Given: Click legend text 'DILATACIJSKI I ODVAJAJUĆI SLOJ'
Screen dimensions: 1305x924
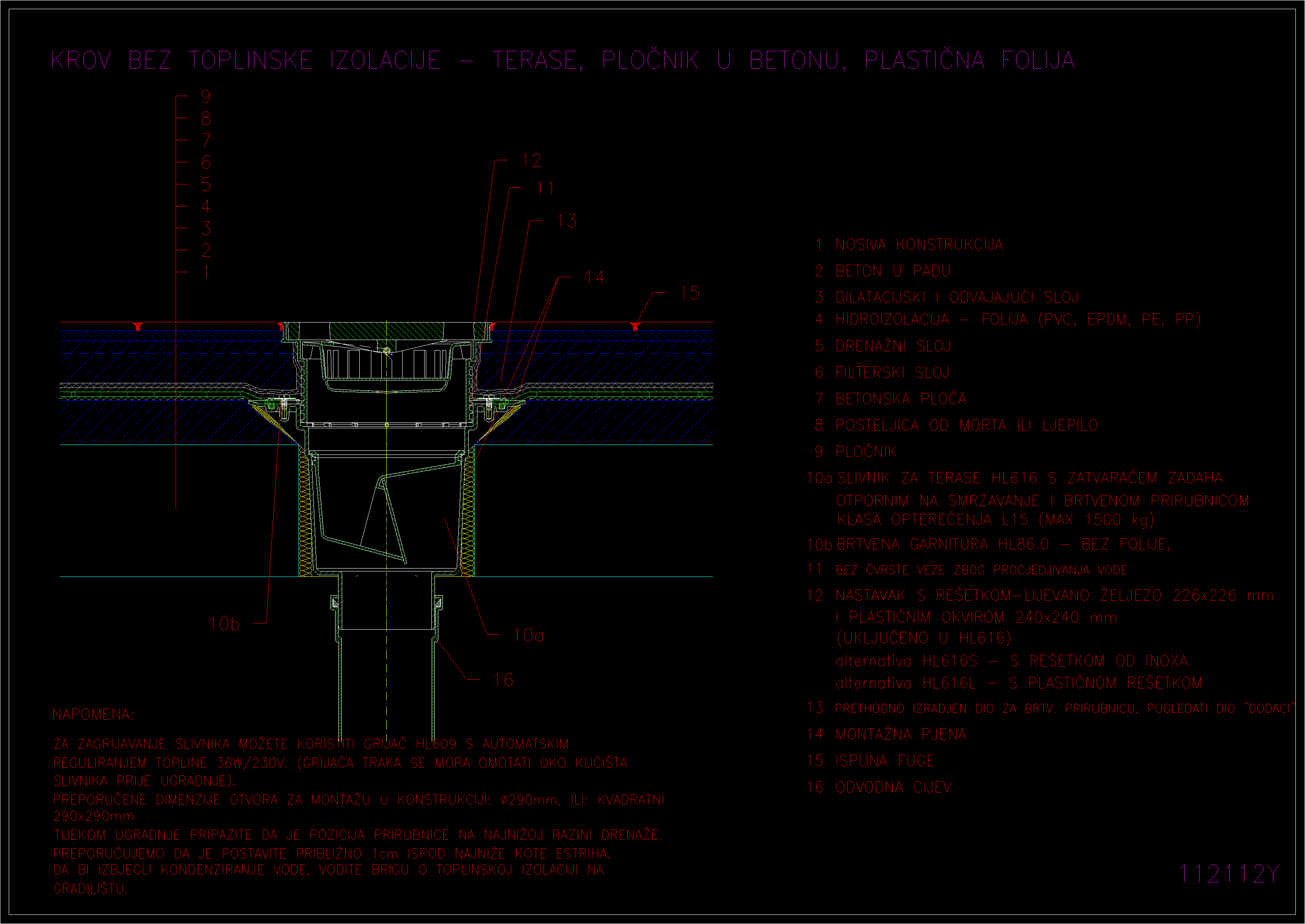Looking at the screenshot, I should (x=956, y=297).
